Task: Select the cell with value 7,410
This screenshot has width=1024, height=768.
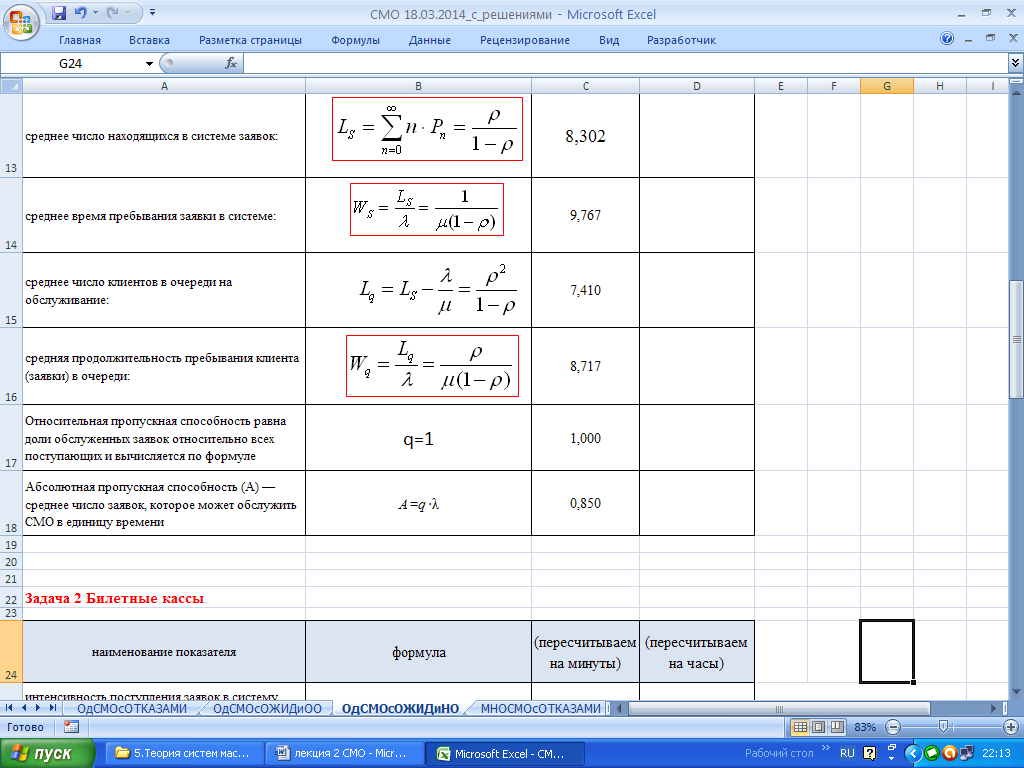Action: coord(586,290)
